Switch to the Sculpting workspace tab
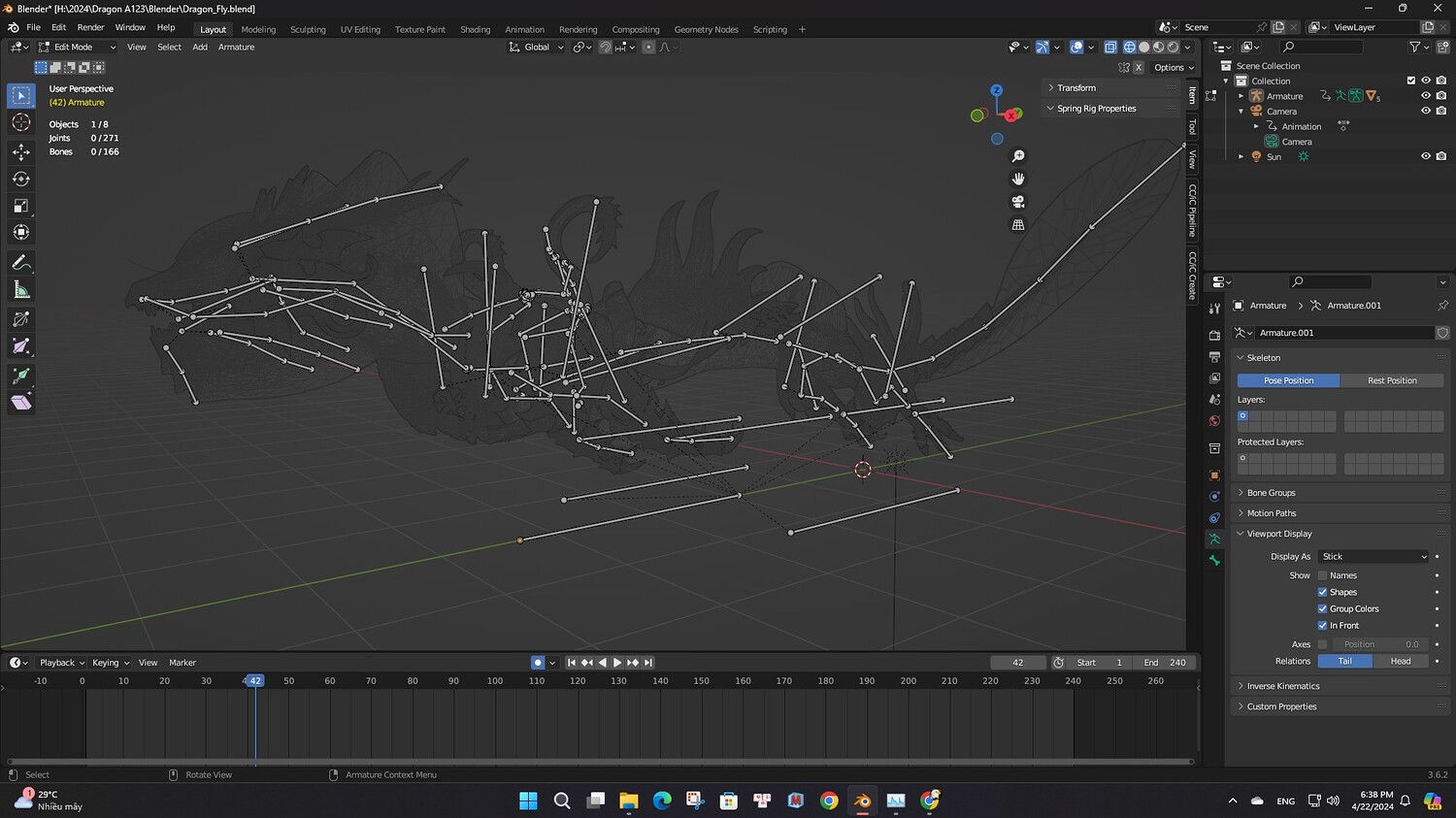Image resolution: width=1456 pixels, height=818 pixels. (x=308, y=29)
